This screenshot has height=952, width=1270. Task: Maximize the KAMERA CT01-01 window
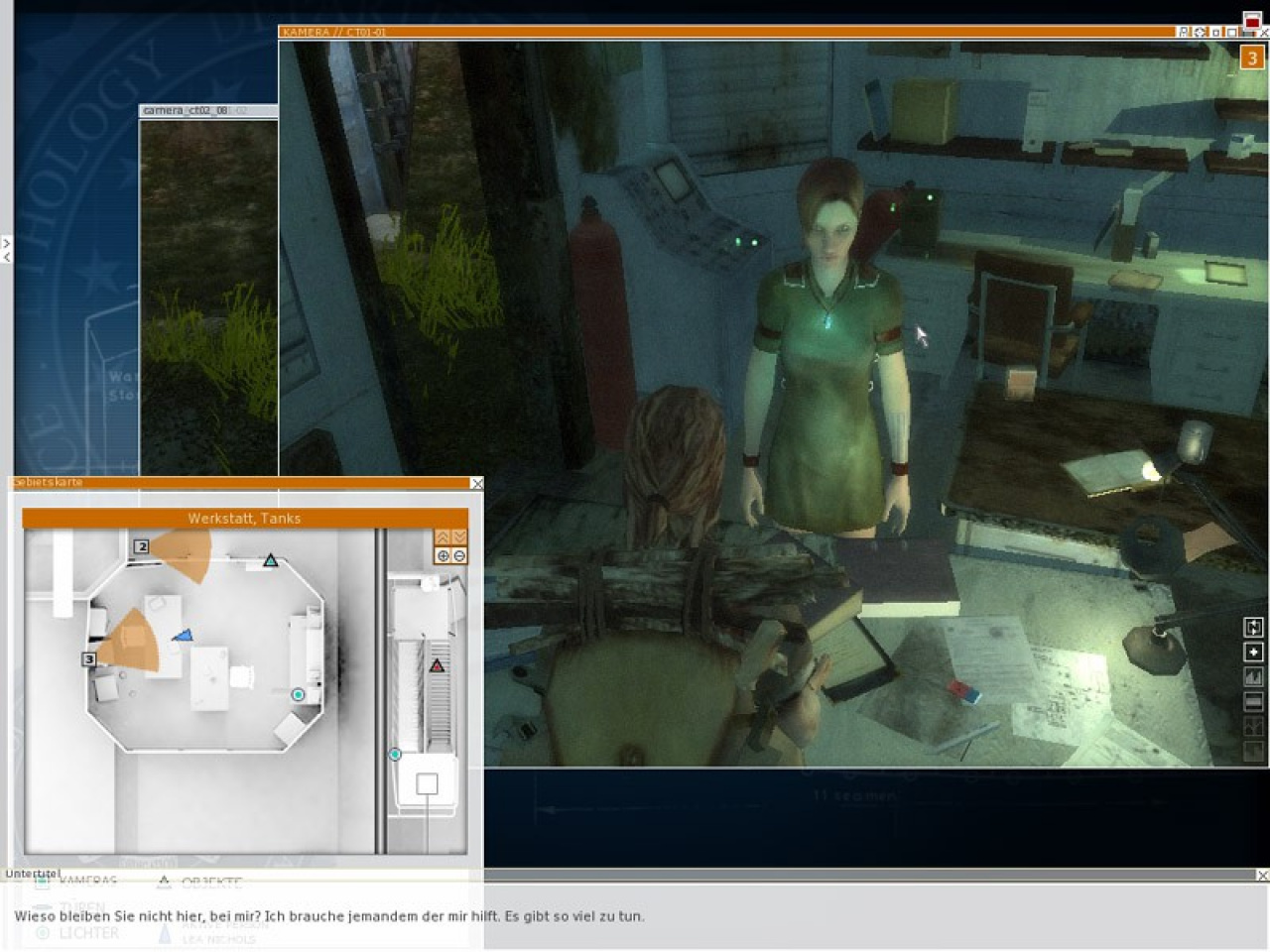(1232, 32)
